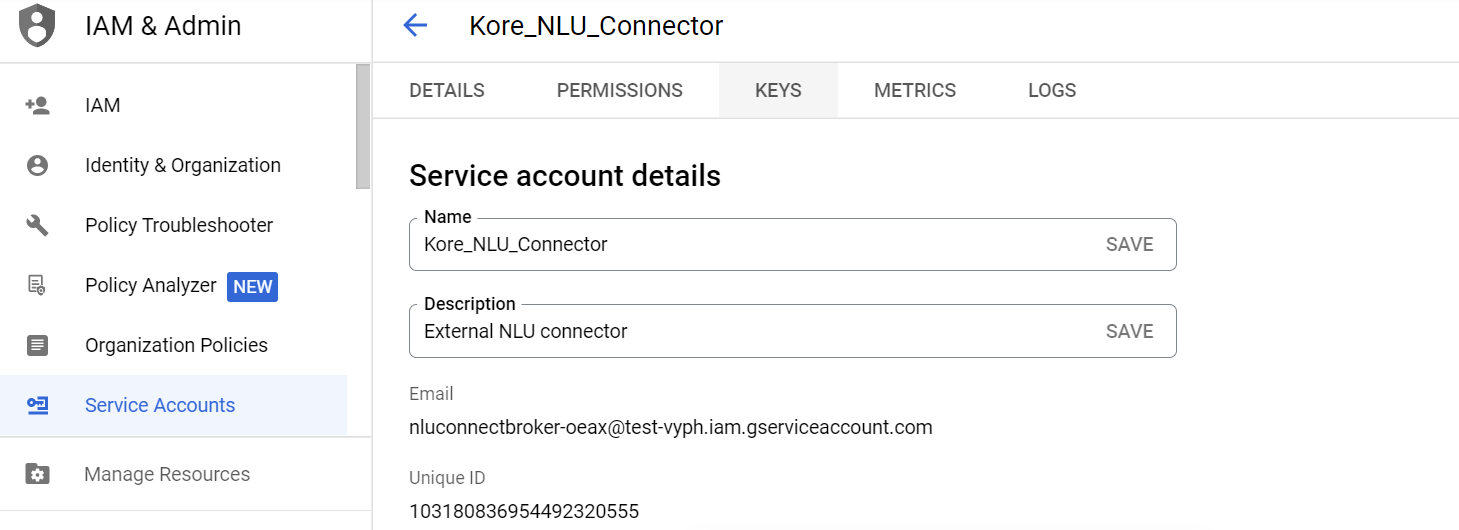The height and width of the screenshot is (530, 1459).
Task: Save the Description field
Action: point(1129,332)
